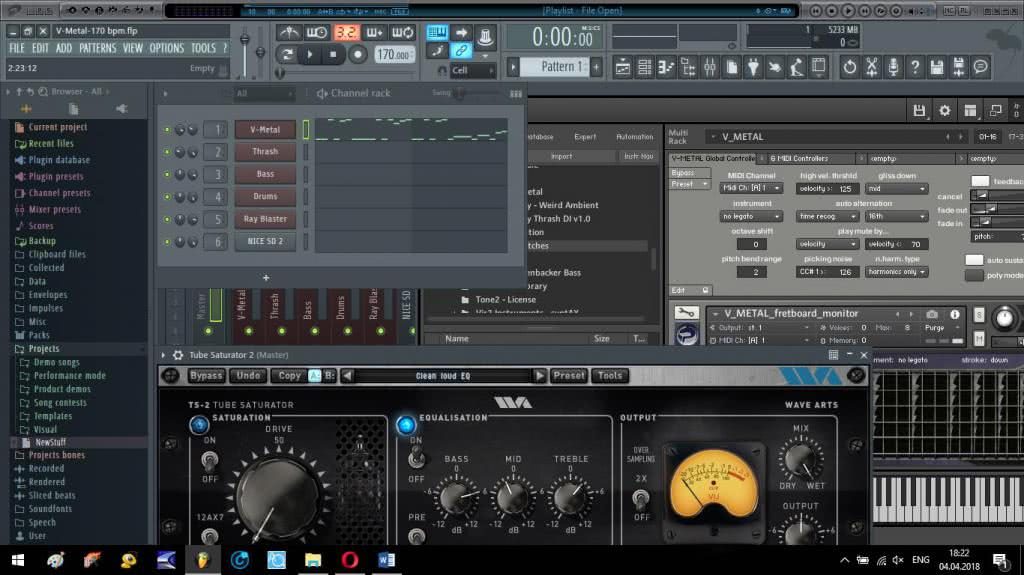Open the PATTERNS menu
This screenshot has width=1024, height=575.
pos(97,48)
